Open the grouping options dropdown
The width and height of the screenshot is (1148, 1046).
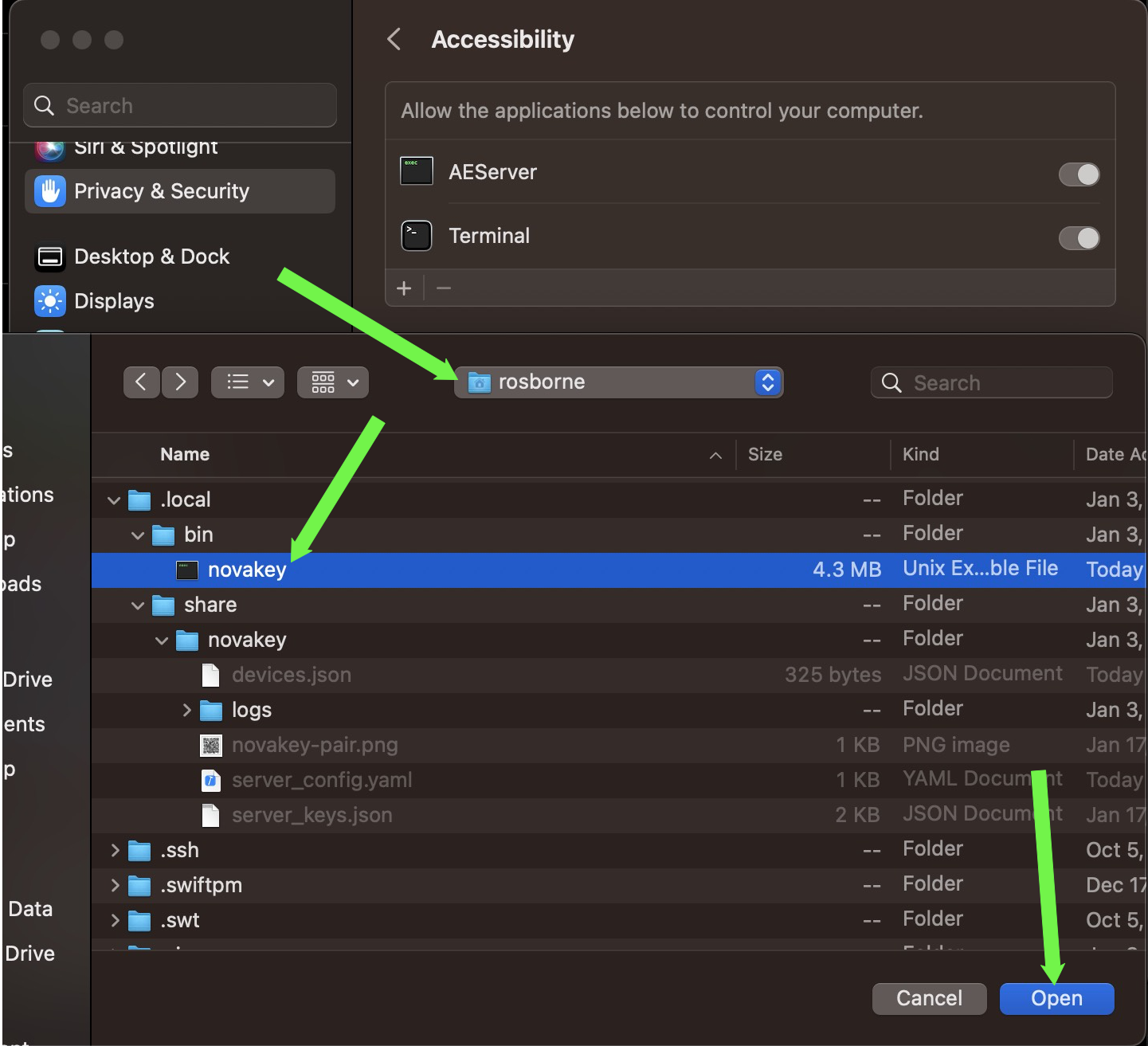pyautogui.click(x=333, y=382)
